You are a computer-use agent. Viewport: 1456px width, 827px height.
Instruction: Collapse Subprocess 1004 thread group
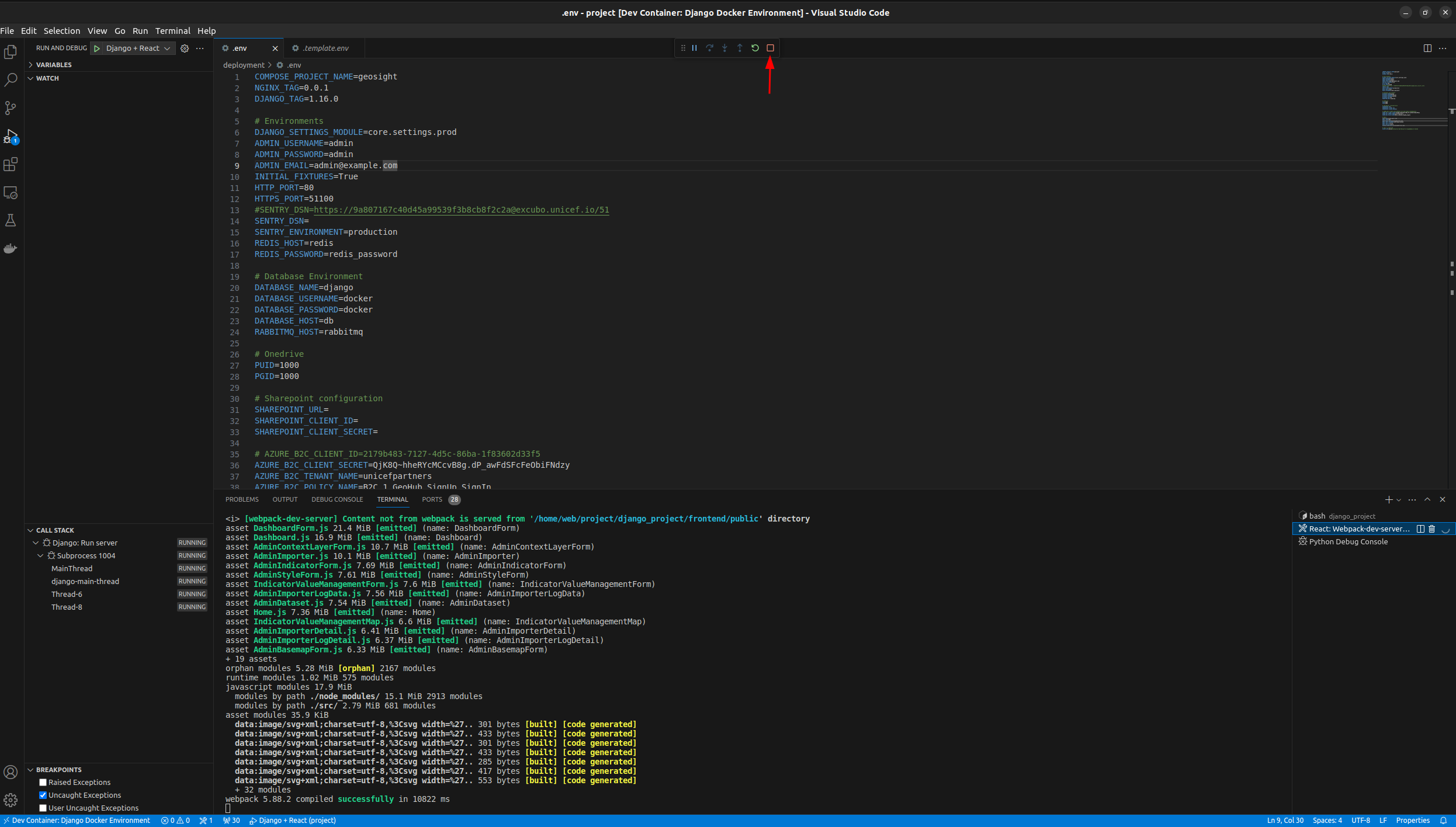click(40, 556)
